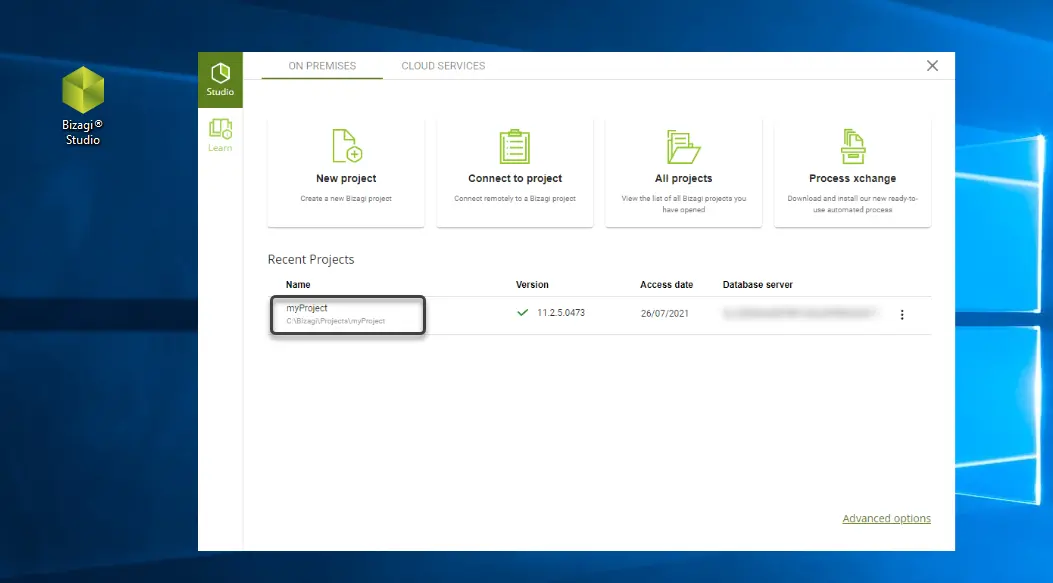Click the Connect to project card
1053x583 pixels.
[x=515, y=173]
